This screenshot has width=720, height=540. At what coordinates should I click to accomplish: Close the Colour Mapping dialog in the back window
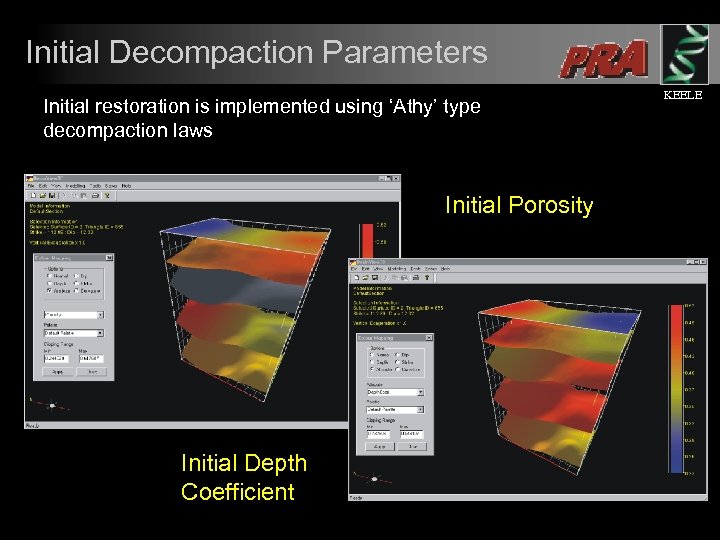tap(109, 258)
